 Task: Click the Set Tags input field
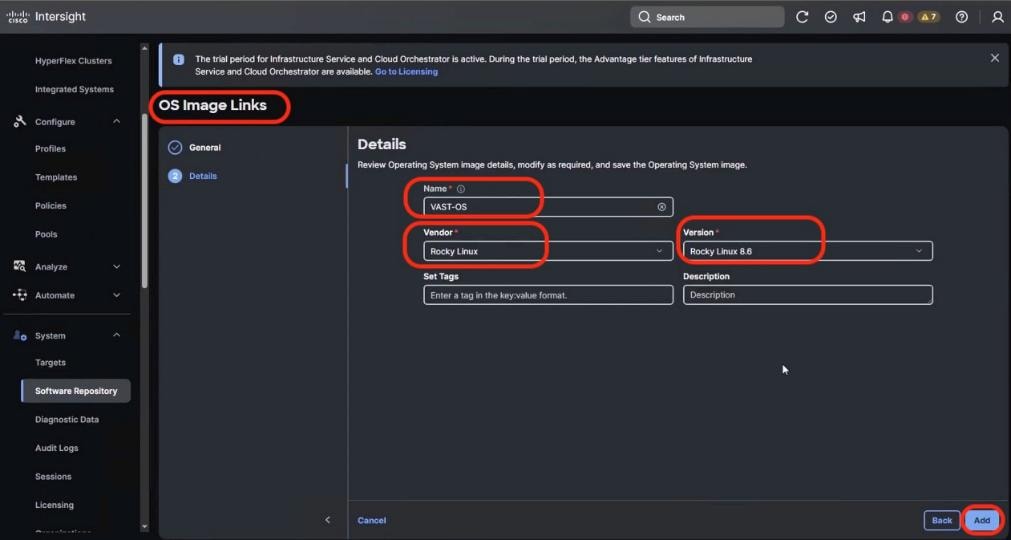(548, 295)
